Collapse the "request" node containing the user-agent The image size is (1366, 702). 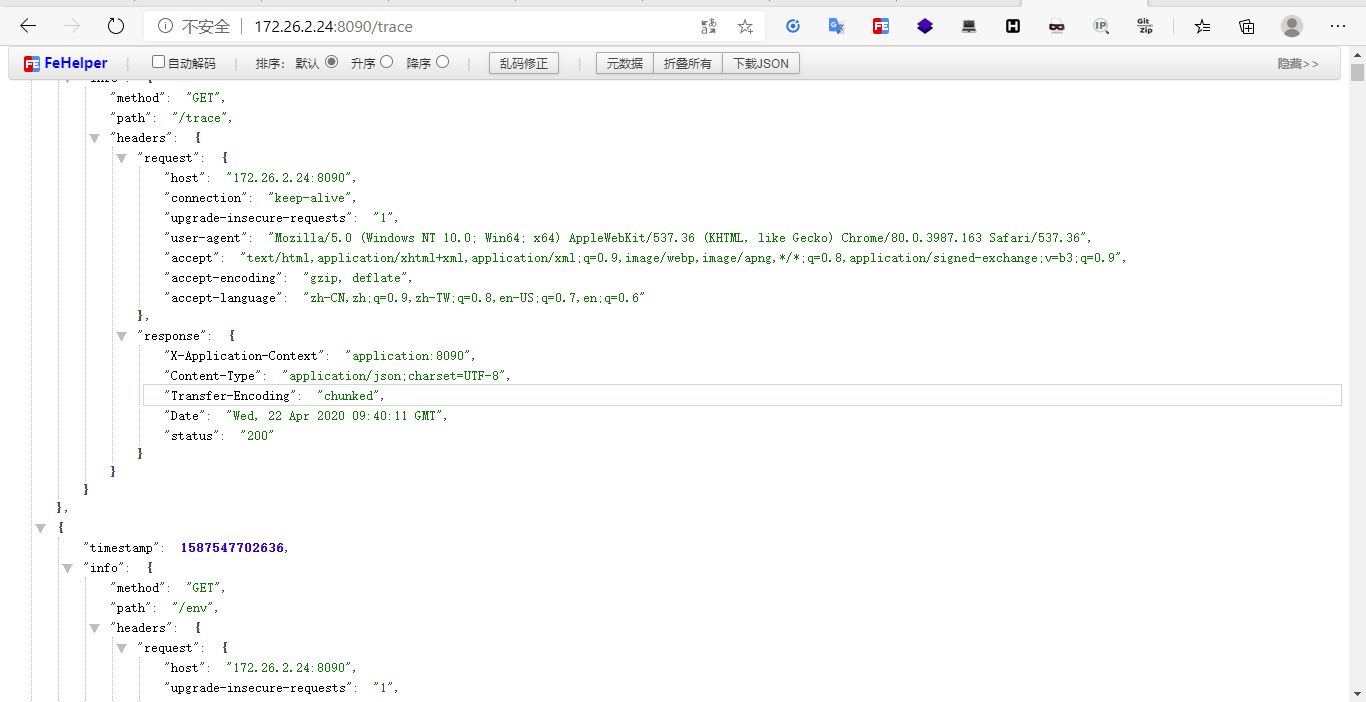pyautogui.click(x=122, y=158)
